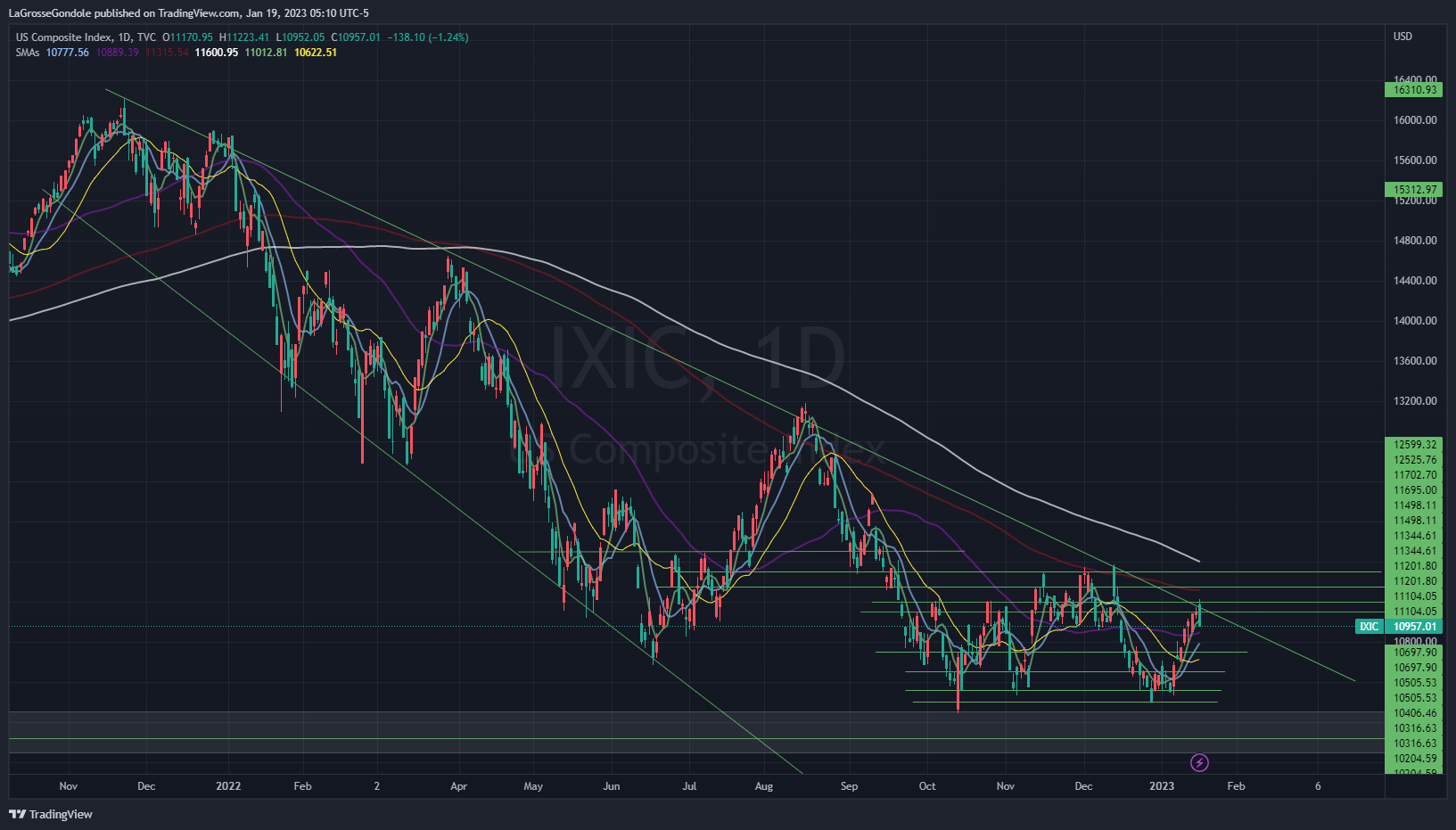This screenshot has width=1456, height=830.
Task: Click the Apr label on time axis
Action: [x=458, y=786]
